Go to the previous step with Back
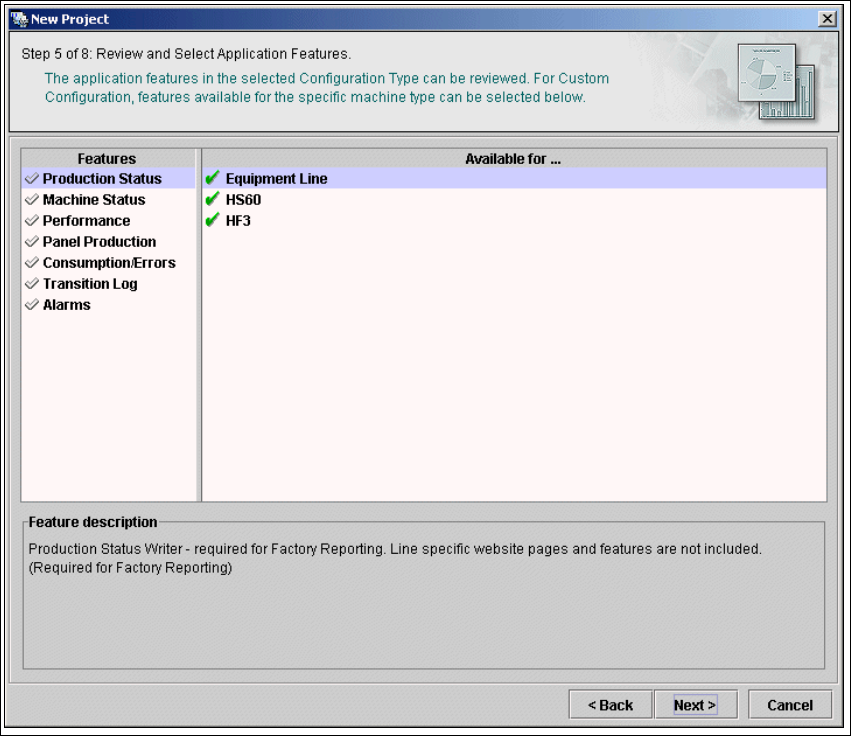 610,705
